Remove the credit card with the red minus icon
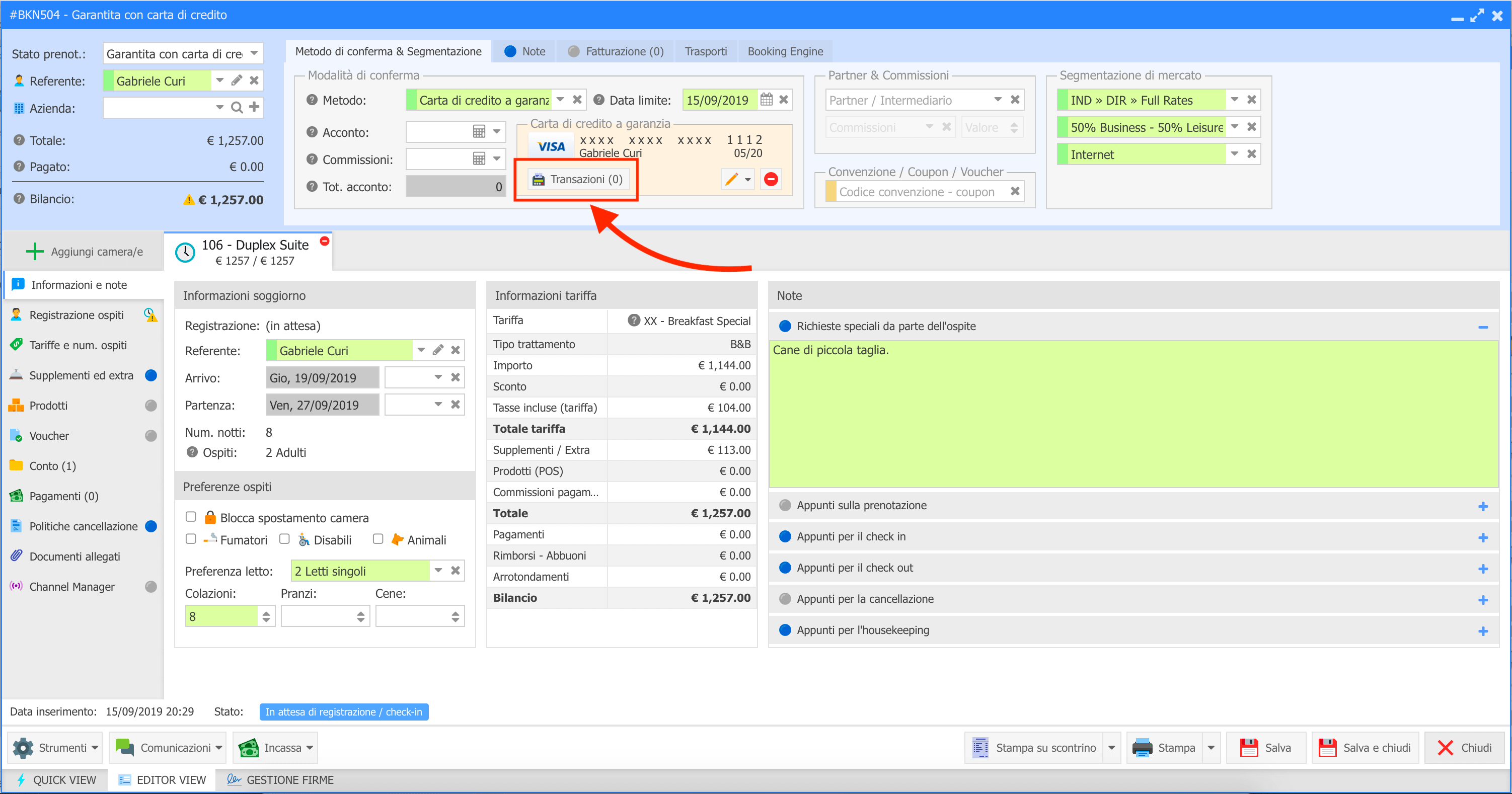1512x794 pixels. tap(771, 180)
